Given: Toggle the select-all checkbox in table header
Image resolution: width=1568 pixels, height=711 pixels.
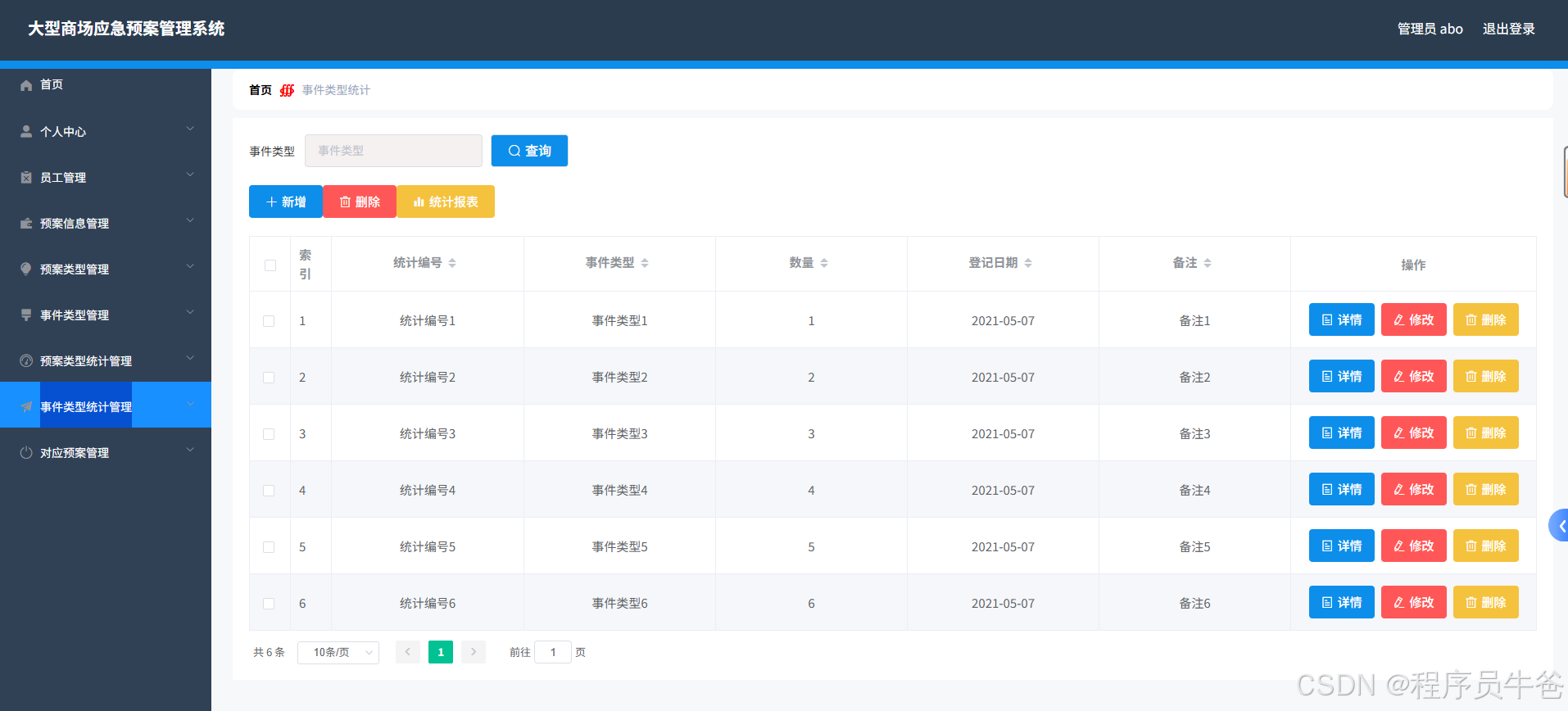Looking at the screenshot, I should point(270,265).
